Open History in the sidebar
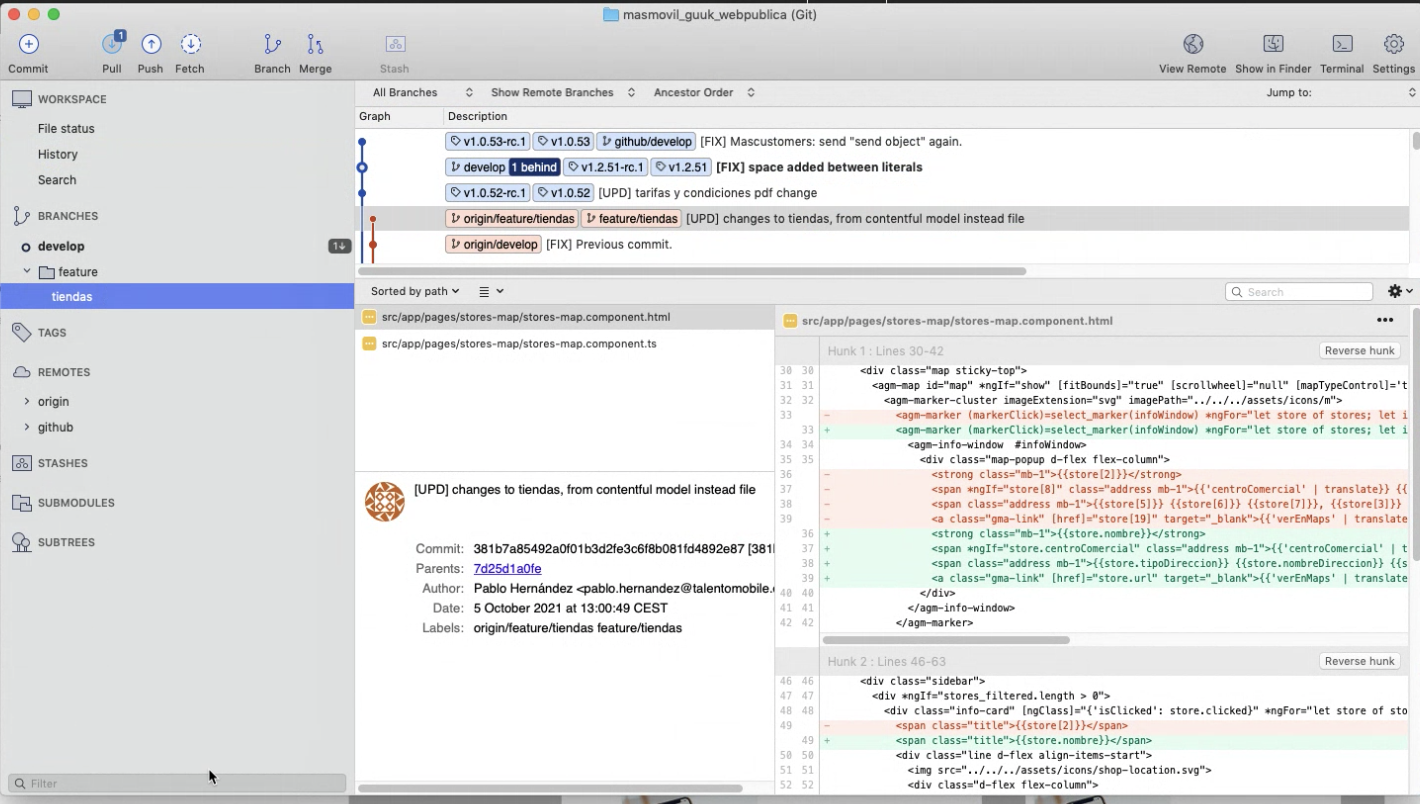Screen dimensions: 1420x804 pyautogui.click(x=58, y=154)
